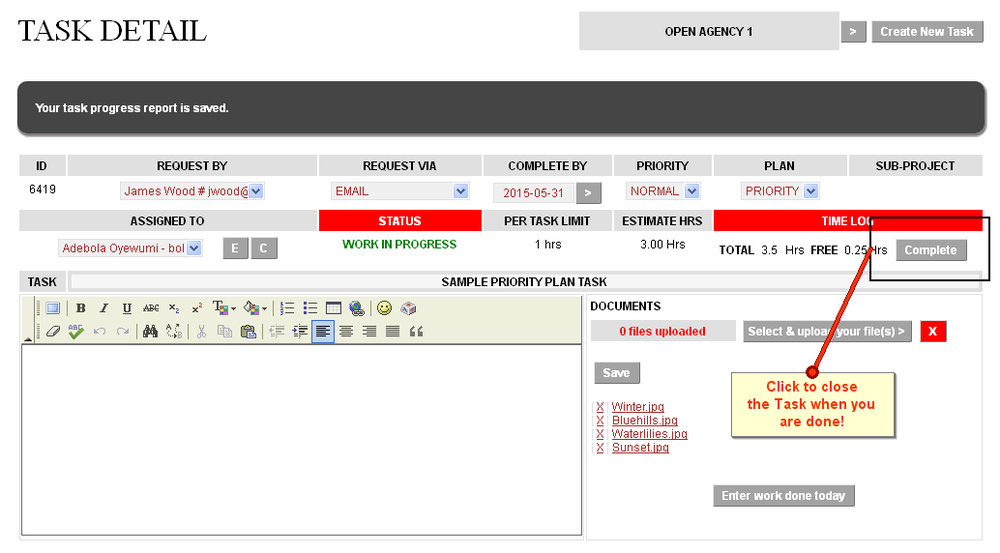Open the Waterlilies.jpg file link
This screenshot has height=553, width=1000.
(x=649, y=434)
